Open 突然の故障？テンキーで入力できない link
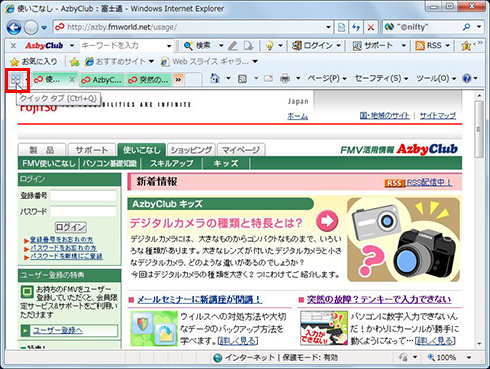The height and width of the screenshot is (369, 490). tap(379, 299)
